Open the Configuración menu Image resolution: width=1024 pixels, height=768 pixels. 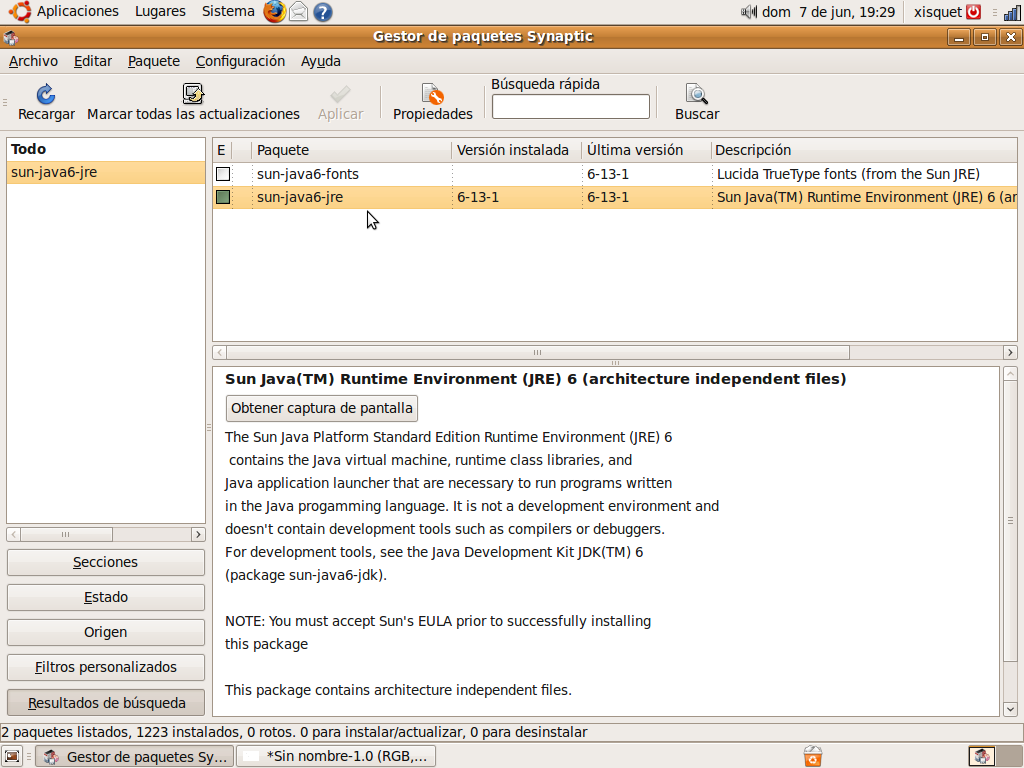(240, 61)
